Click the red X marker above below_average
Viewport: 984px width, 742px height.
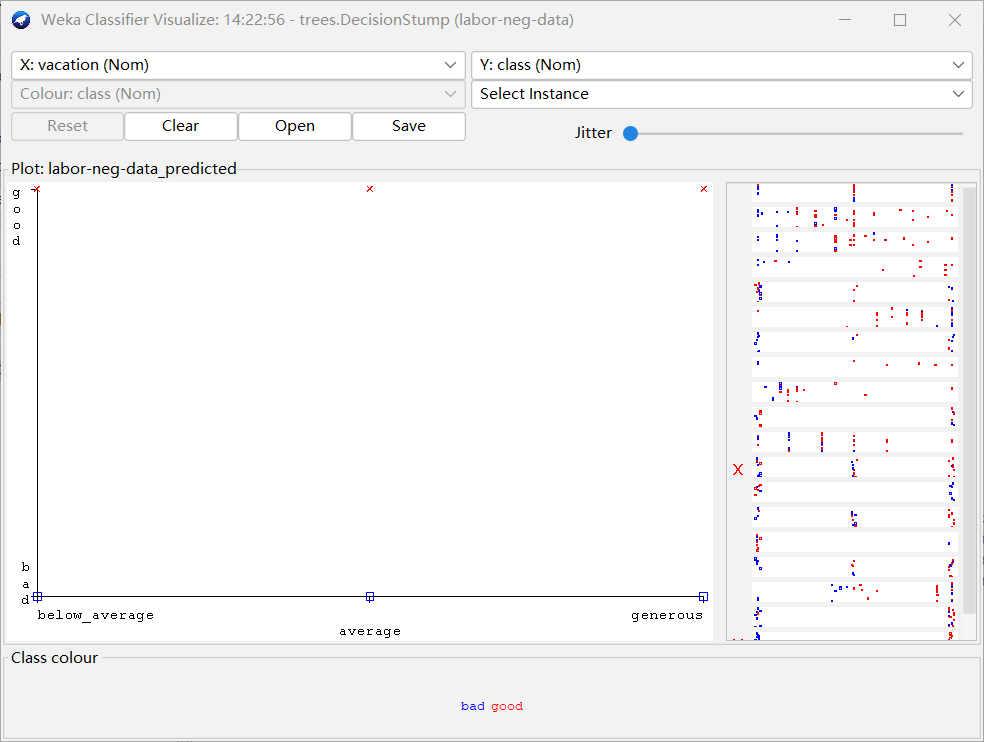pos(37,189)
